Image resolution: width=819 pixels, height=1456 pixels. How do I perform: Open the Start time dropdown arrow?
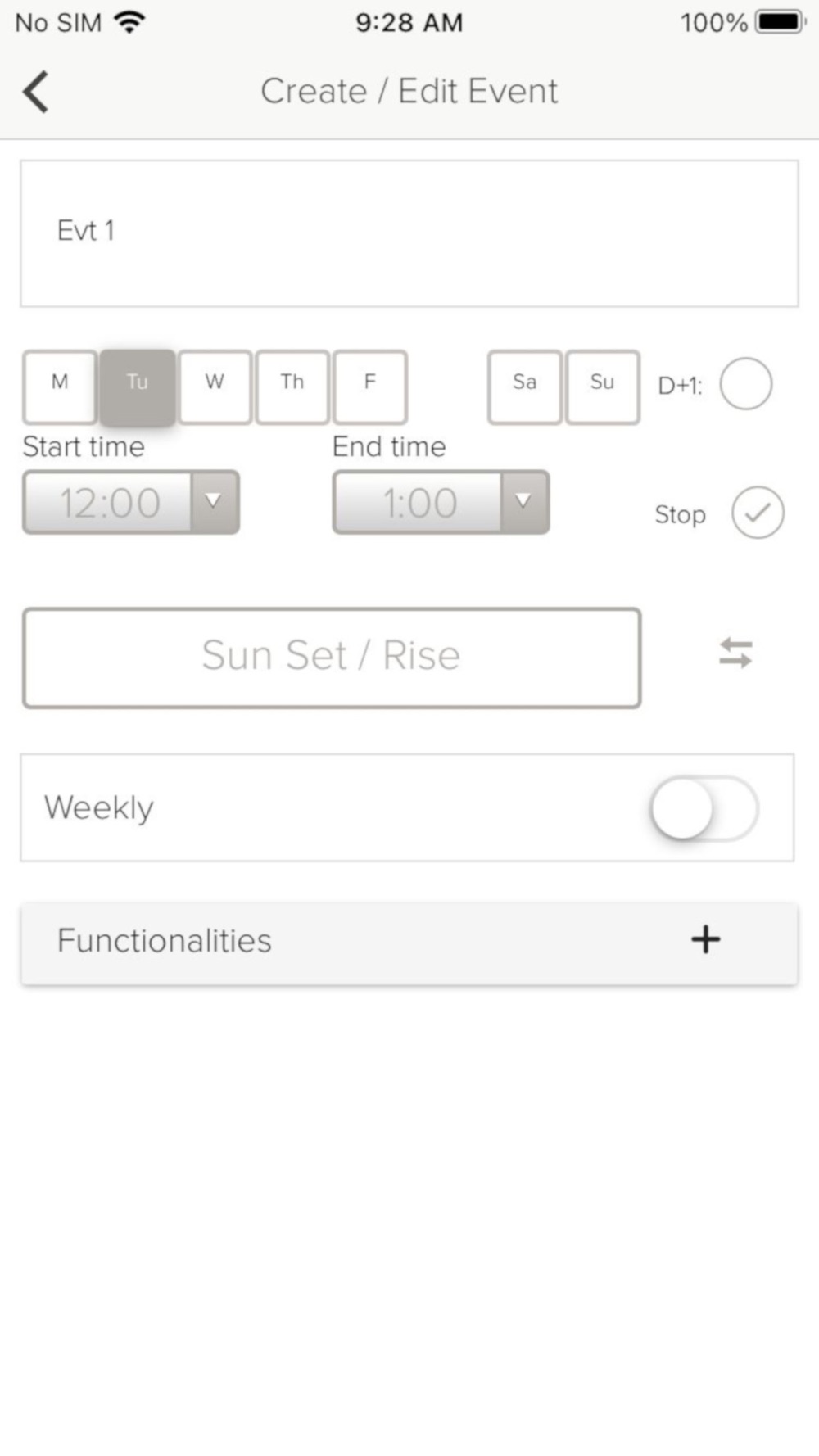coord(214,502)
